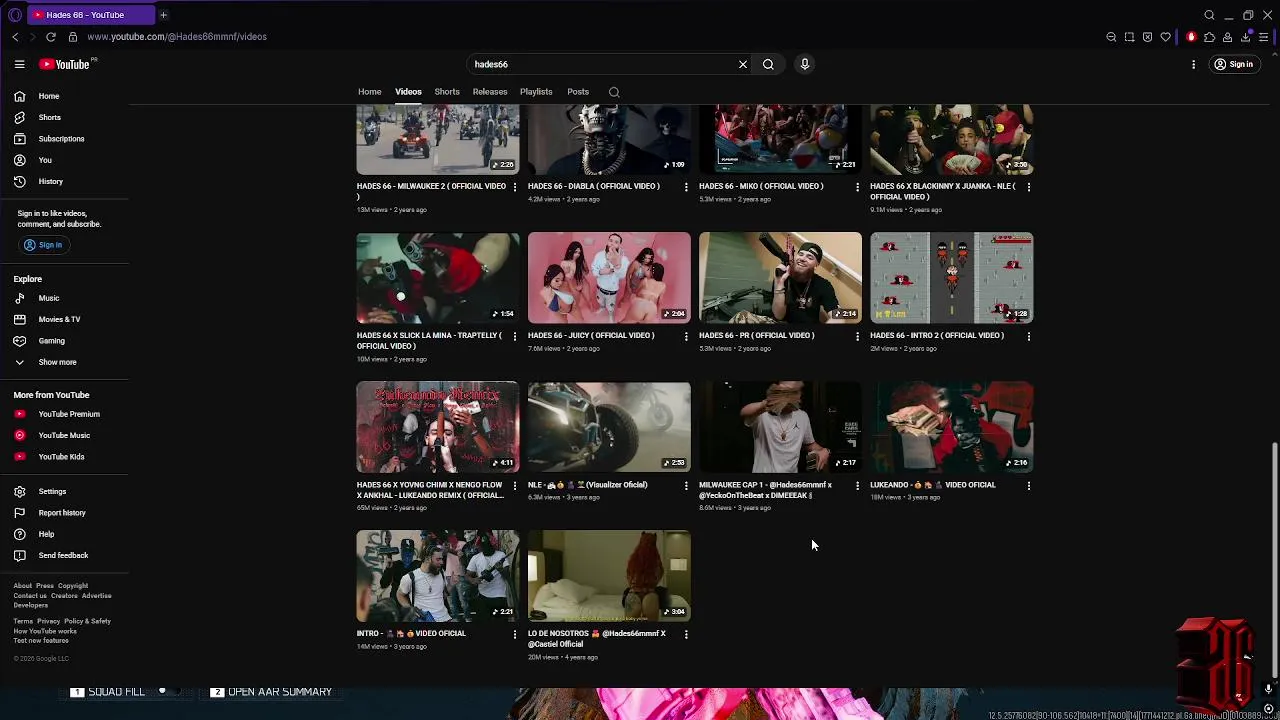Open HADES 66 - PR video title
This screenshot has width=1280, height=720.
click(757, 336)
